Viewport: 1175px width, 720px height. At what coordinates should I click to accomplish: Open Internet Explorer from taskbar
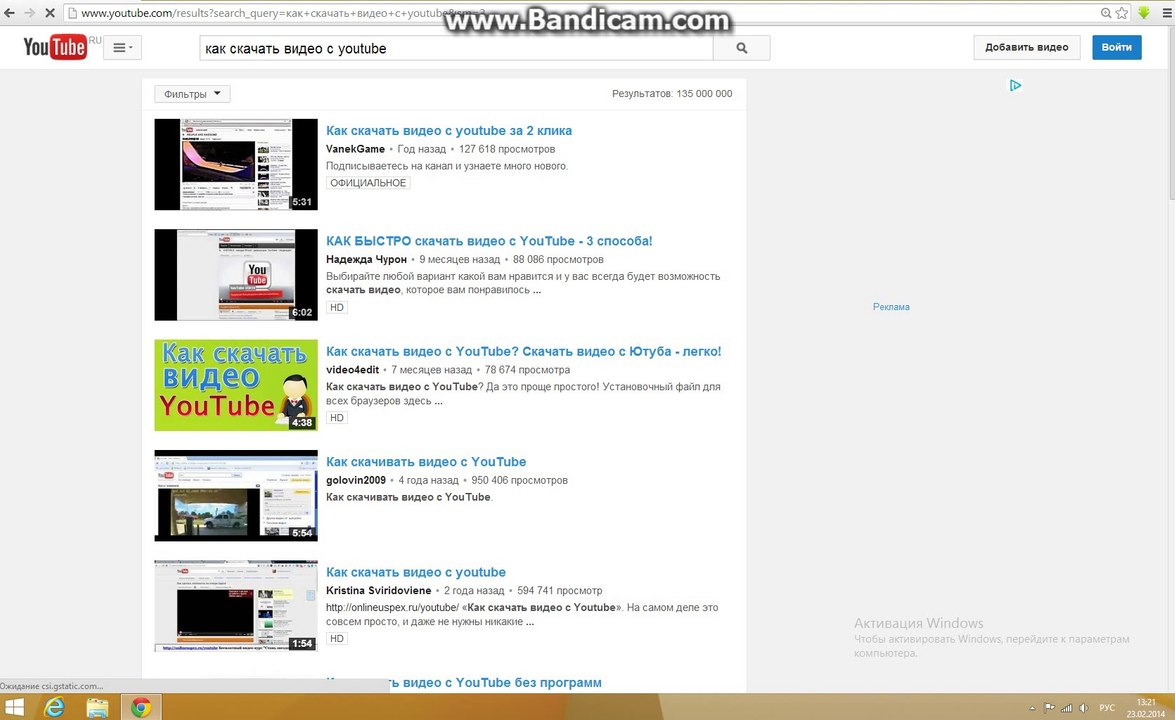(54, 707)
